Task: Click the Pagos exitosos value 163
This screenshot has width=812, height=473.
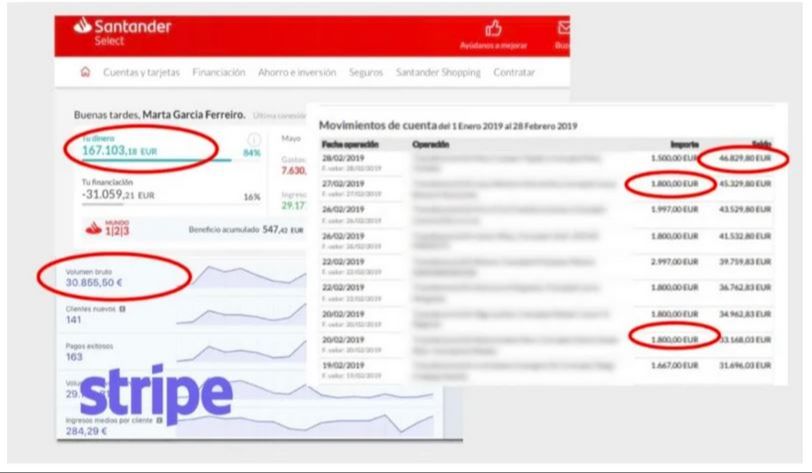Action: (74, 356)
